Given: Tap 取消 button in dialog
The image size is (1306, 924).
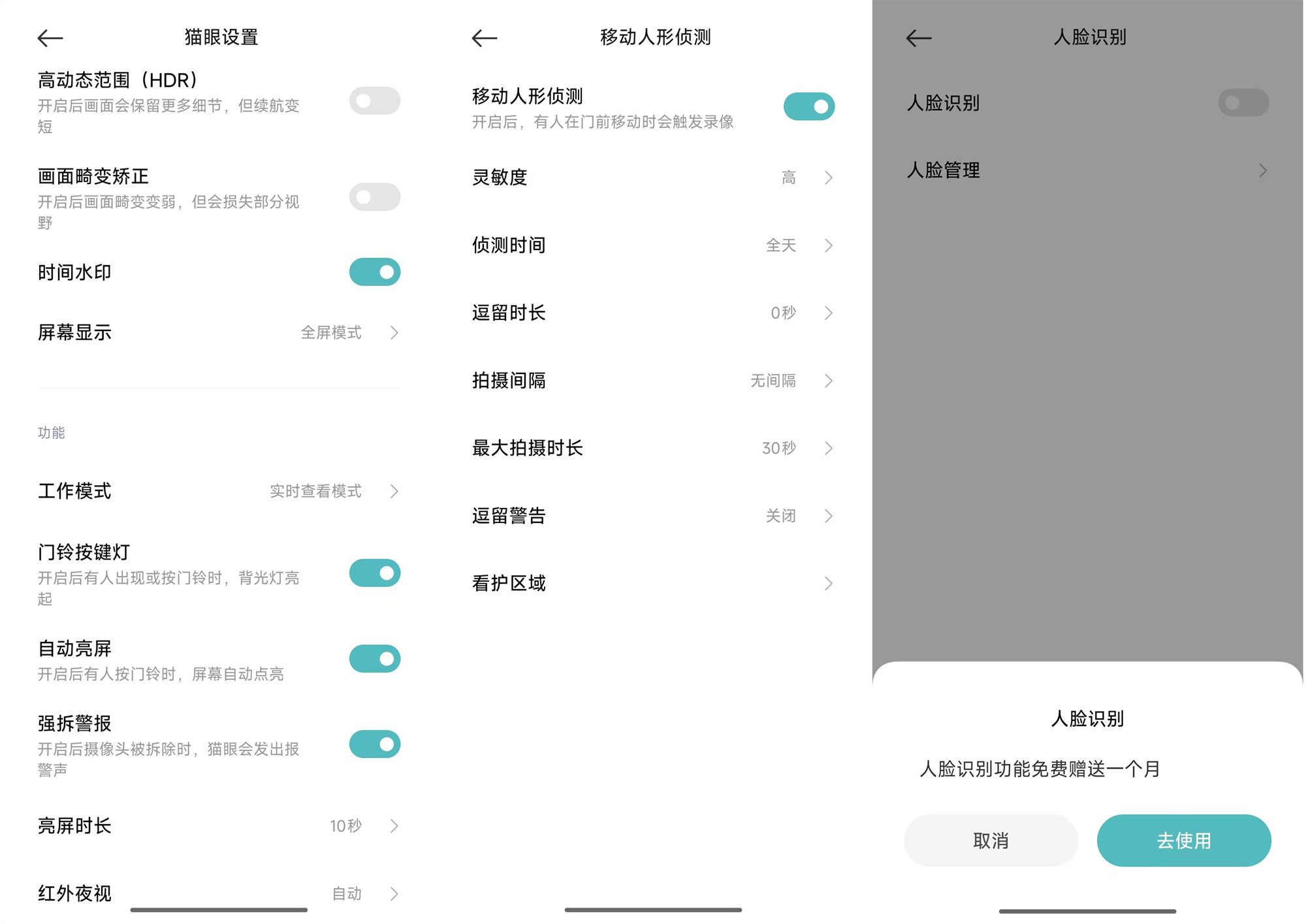Looking at the screenshot, I should [991, 840].
